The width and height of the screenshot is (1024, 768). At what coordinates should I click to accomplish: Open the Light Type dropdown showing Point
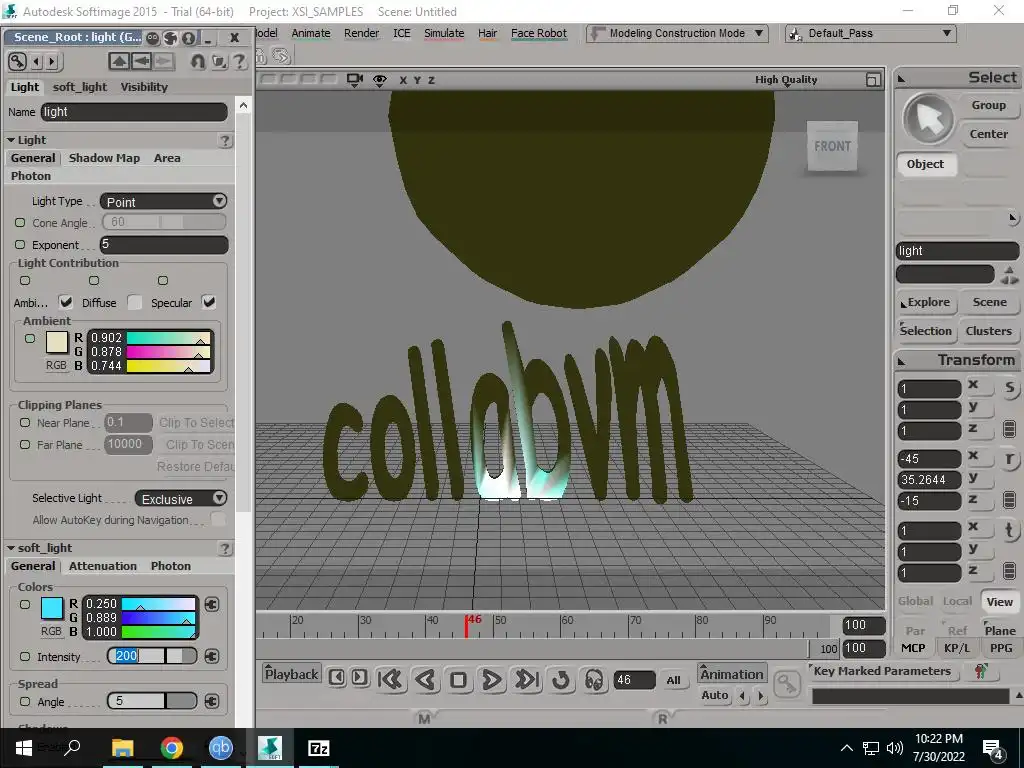pyautogui.click(x=163, y=202)
